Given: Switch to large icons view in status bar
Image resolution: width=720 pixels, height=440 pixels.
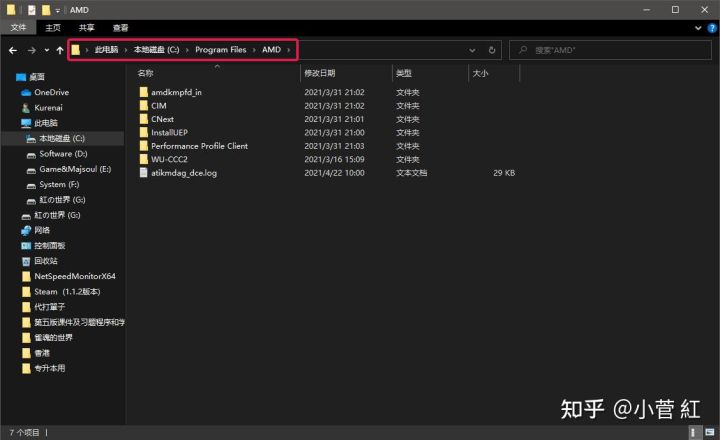Looking at the screenshot, I should click(x=709, y=432).
